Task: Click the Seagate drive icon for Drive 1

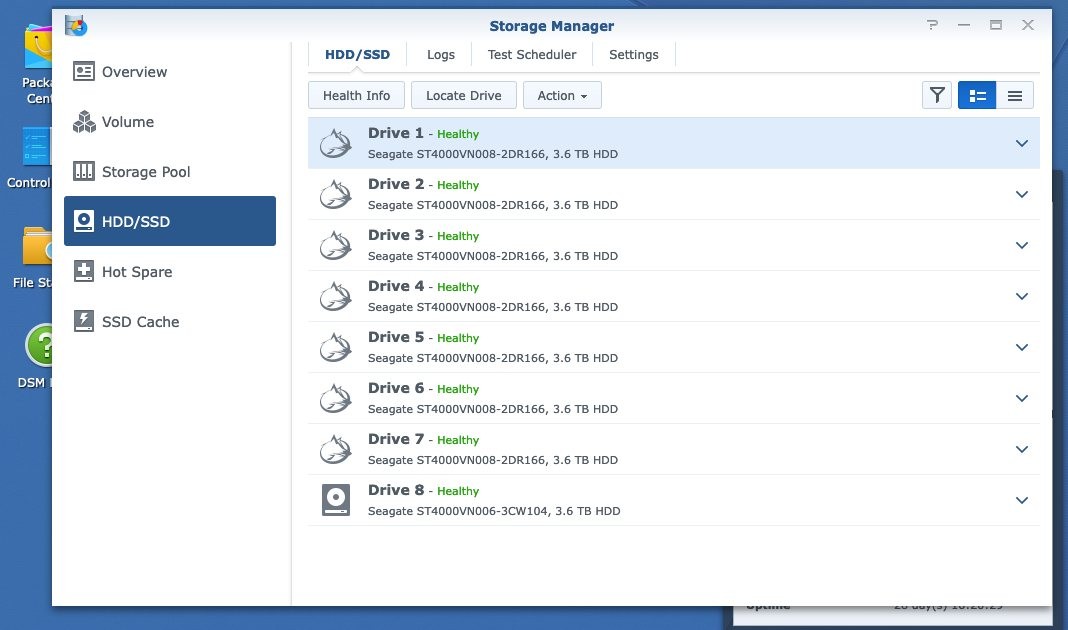Action: (x=335, y=143)
